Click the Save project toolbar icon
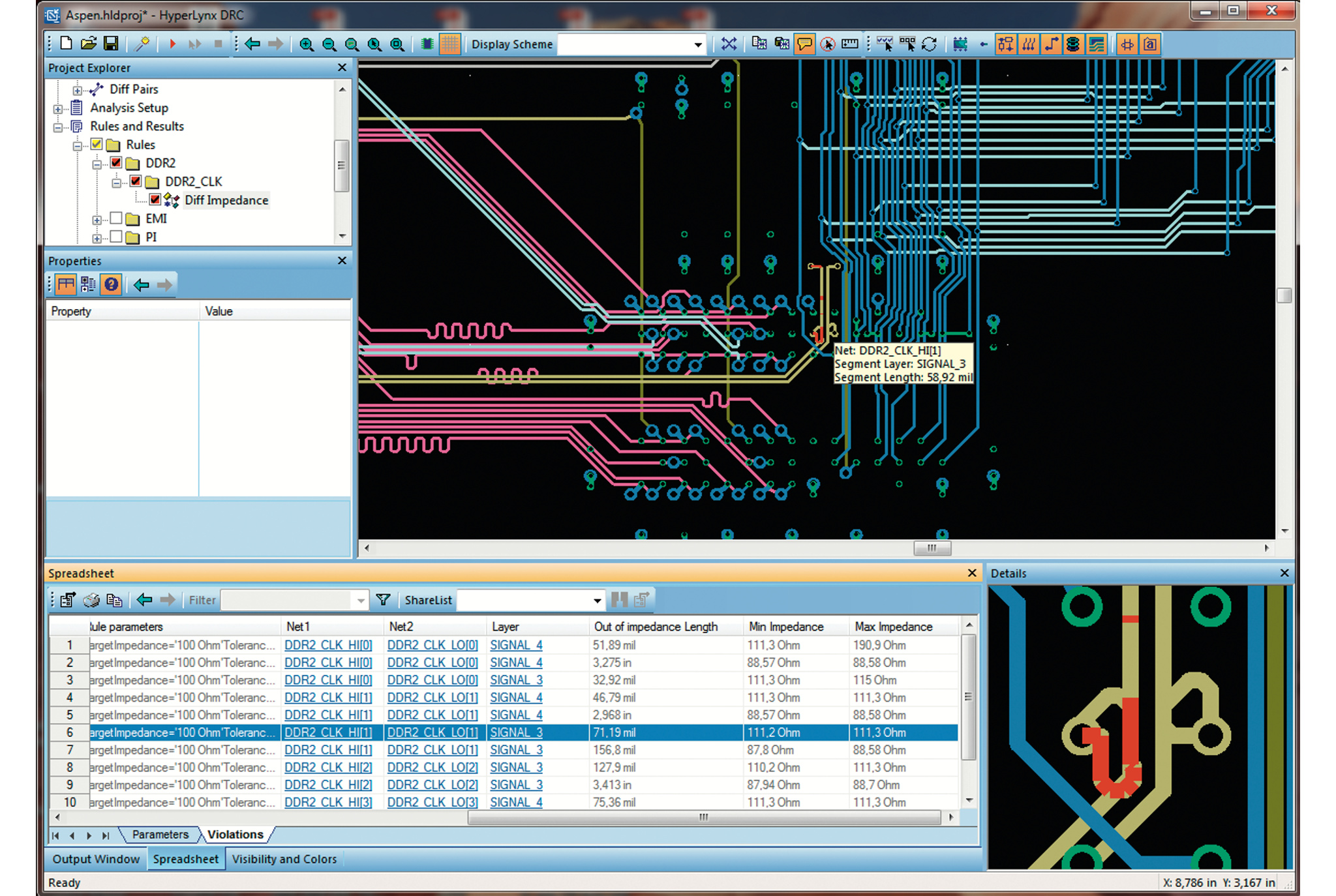The height and width of the screenshot is (896, 1336). point(111,44)
